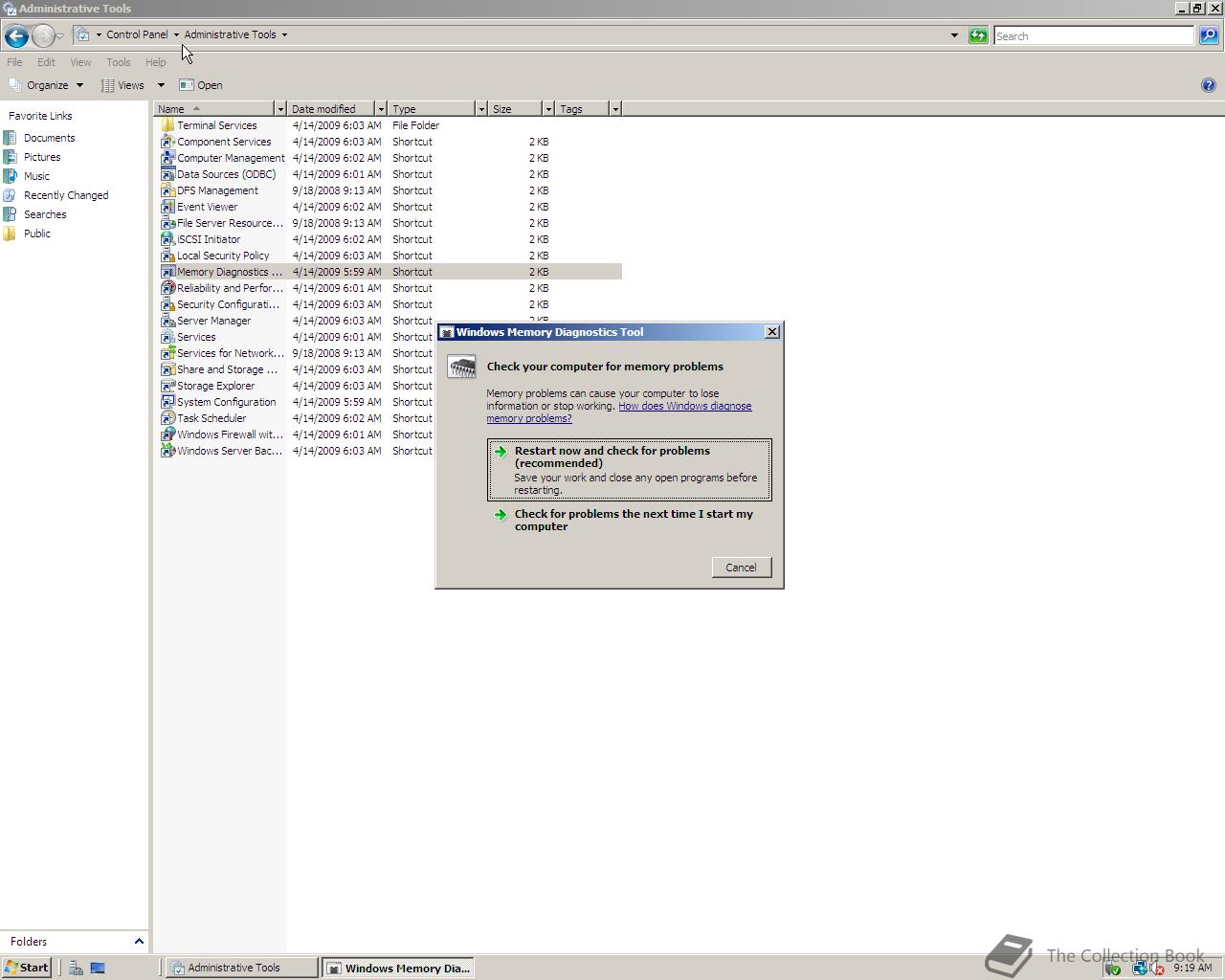Click the iSCSI Initiator icon
This screenshot has width=1225, height=980.
(167, 239)
